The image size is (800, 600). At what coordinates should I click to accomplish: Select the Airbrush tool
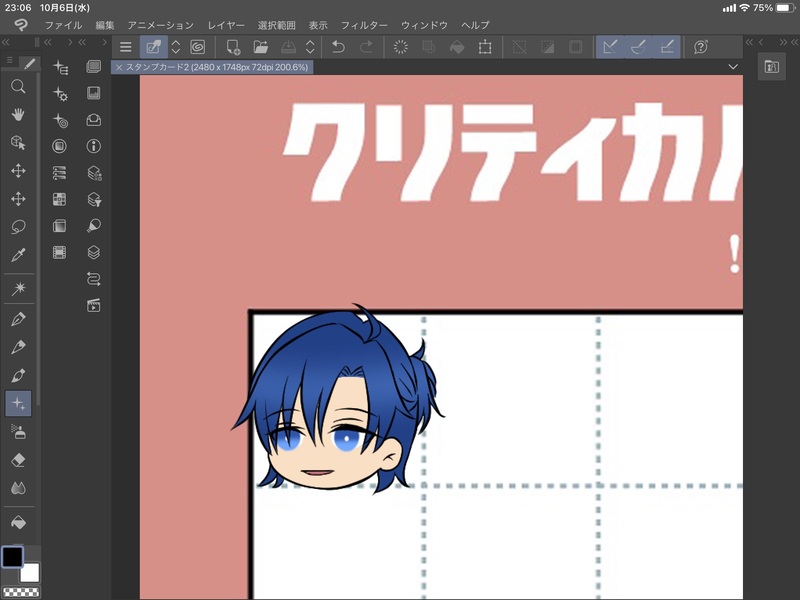pyautogui.click(x=18, y=432)
